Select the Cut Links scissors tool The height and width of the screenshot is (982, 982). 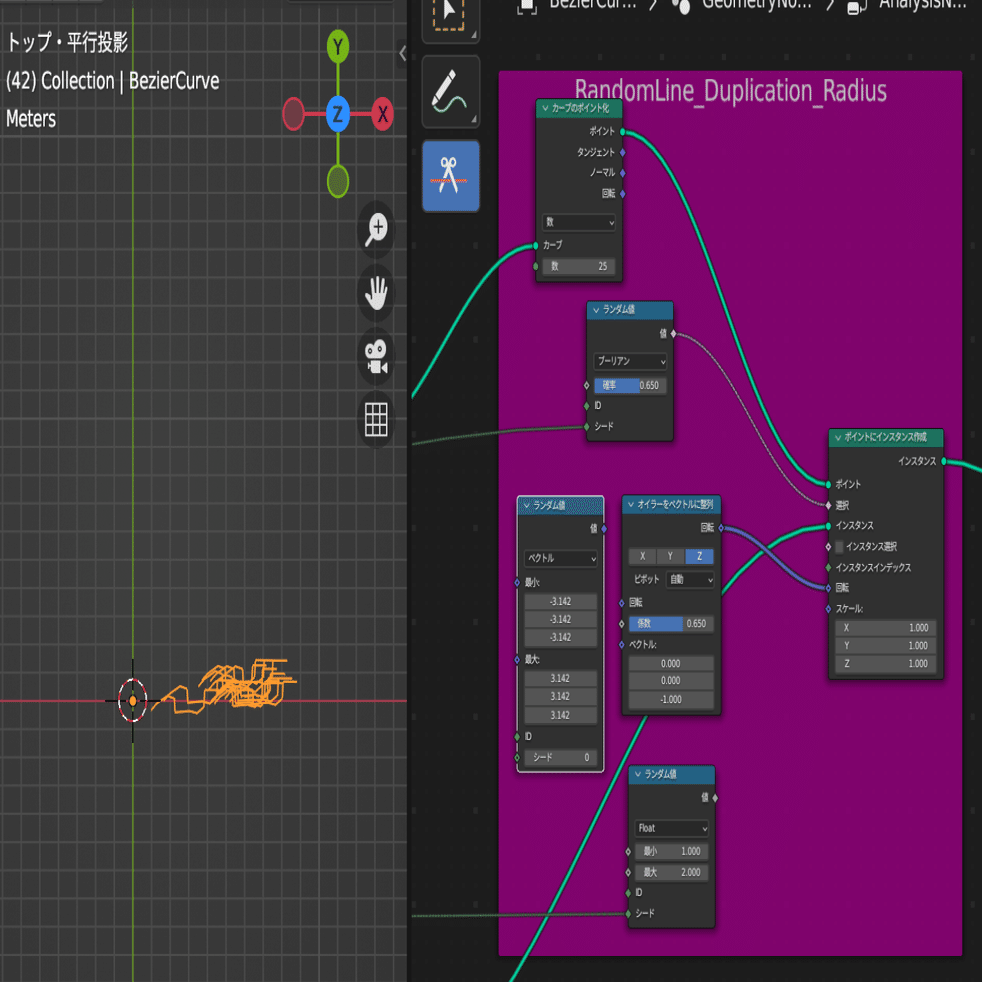450,176
